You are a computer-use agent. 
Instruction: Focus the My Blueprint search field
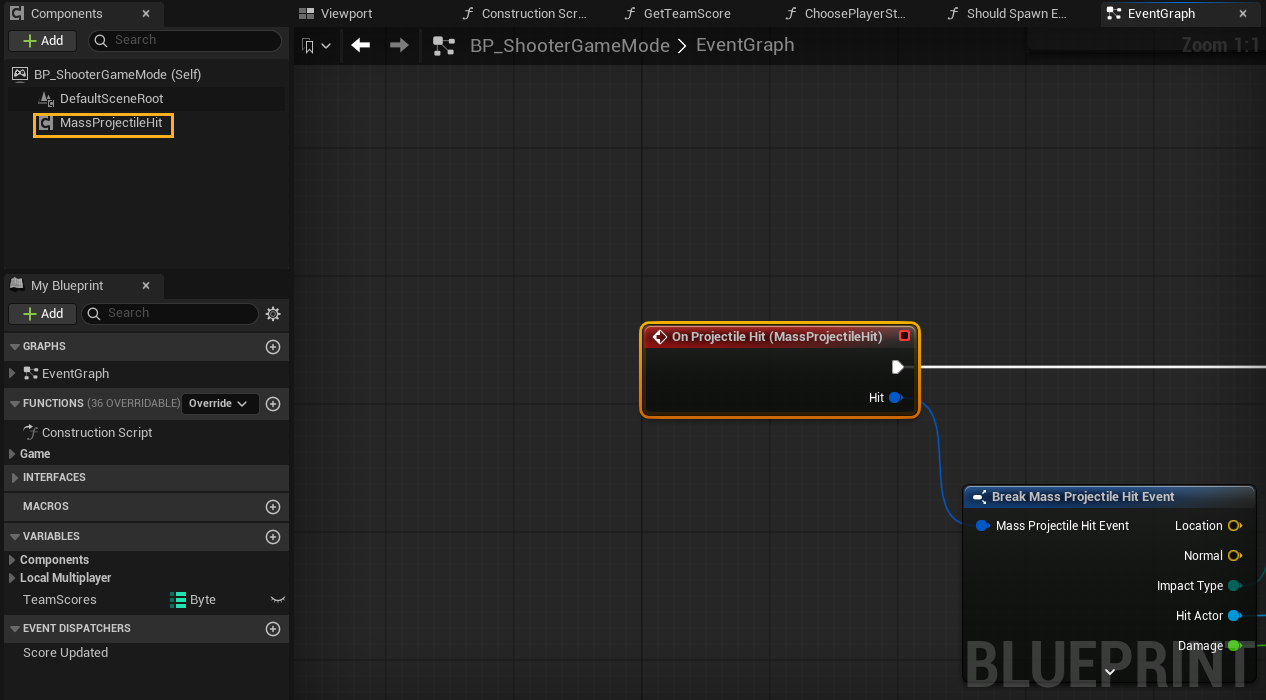point(170,313)
